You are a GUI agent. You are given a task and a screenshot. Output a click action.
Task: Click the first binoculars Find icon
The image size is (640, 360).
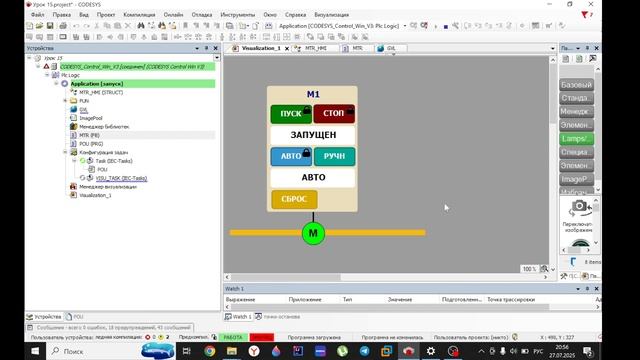(141, 26)
